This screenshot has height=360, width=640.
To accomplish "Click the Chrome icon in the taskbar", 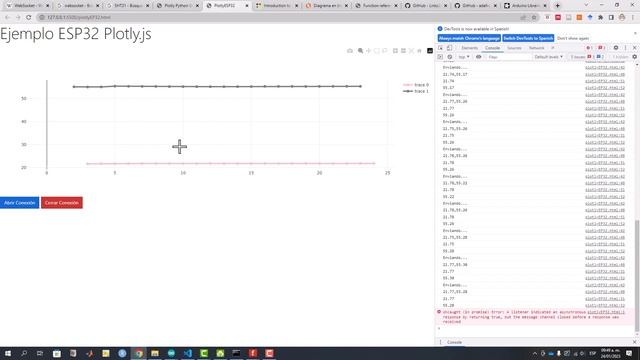I will point(139,353).
